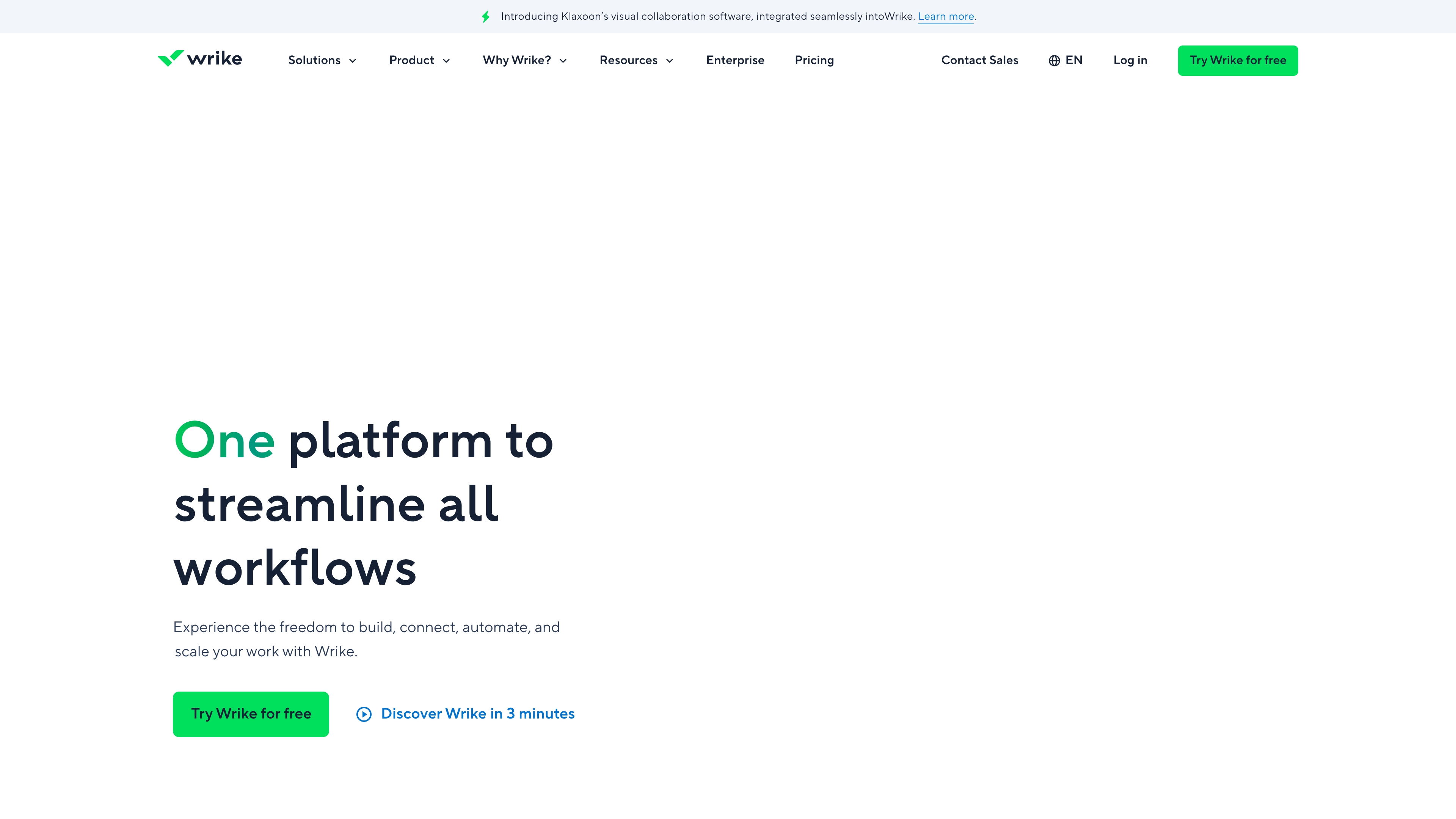Expand the Resources dropdown chevron
1456x819 pixels.
pos(670,61)
